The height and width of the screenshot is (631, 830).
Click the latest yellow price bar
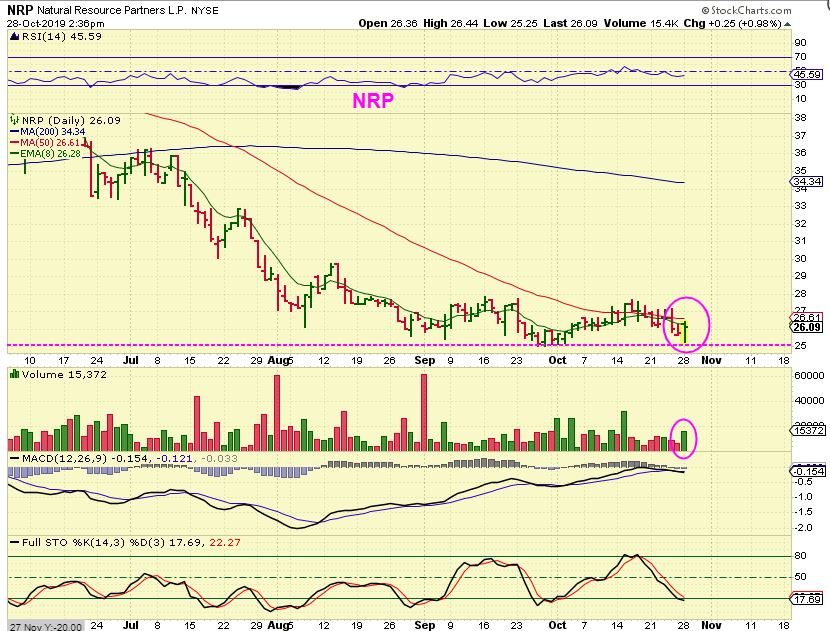pyautogui.click(x=685, y=332)
